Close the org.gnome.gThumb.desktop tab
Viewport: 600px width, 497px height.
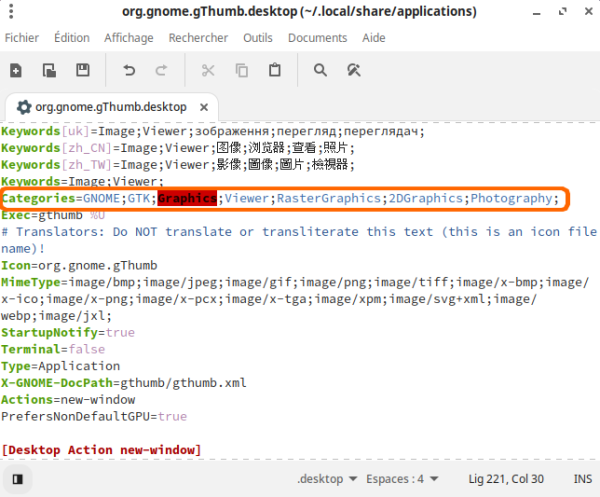click(203, 107)
